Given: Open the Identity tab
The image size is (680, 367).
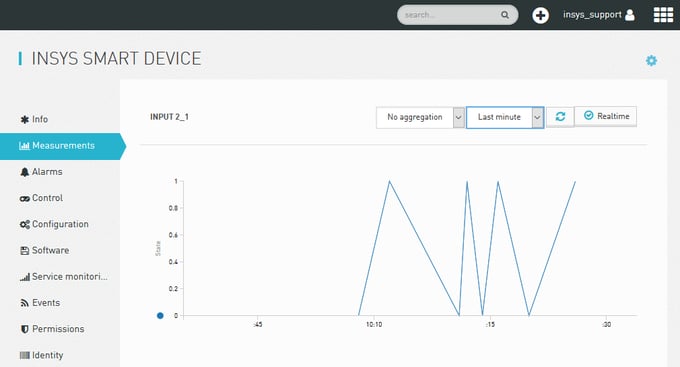Looking at the screenshot, I should tap(60, 355).
